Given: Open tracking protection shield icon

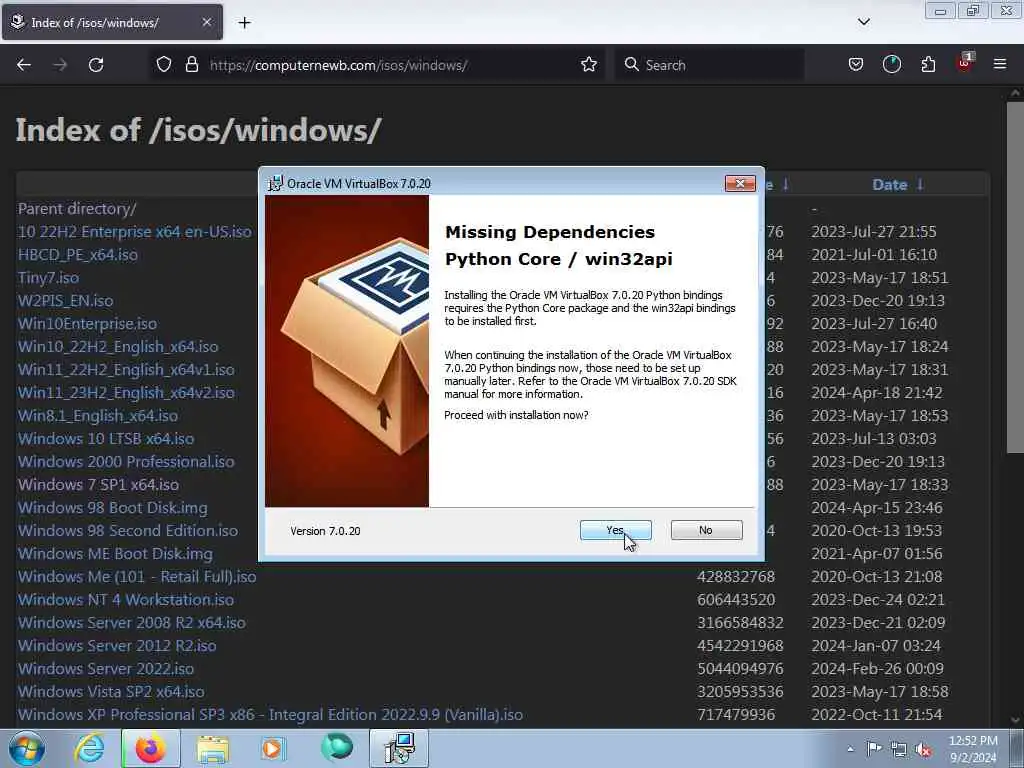Looking at the screenshot, I should [x=164, y=65].
